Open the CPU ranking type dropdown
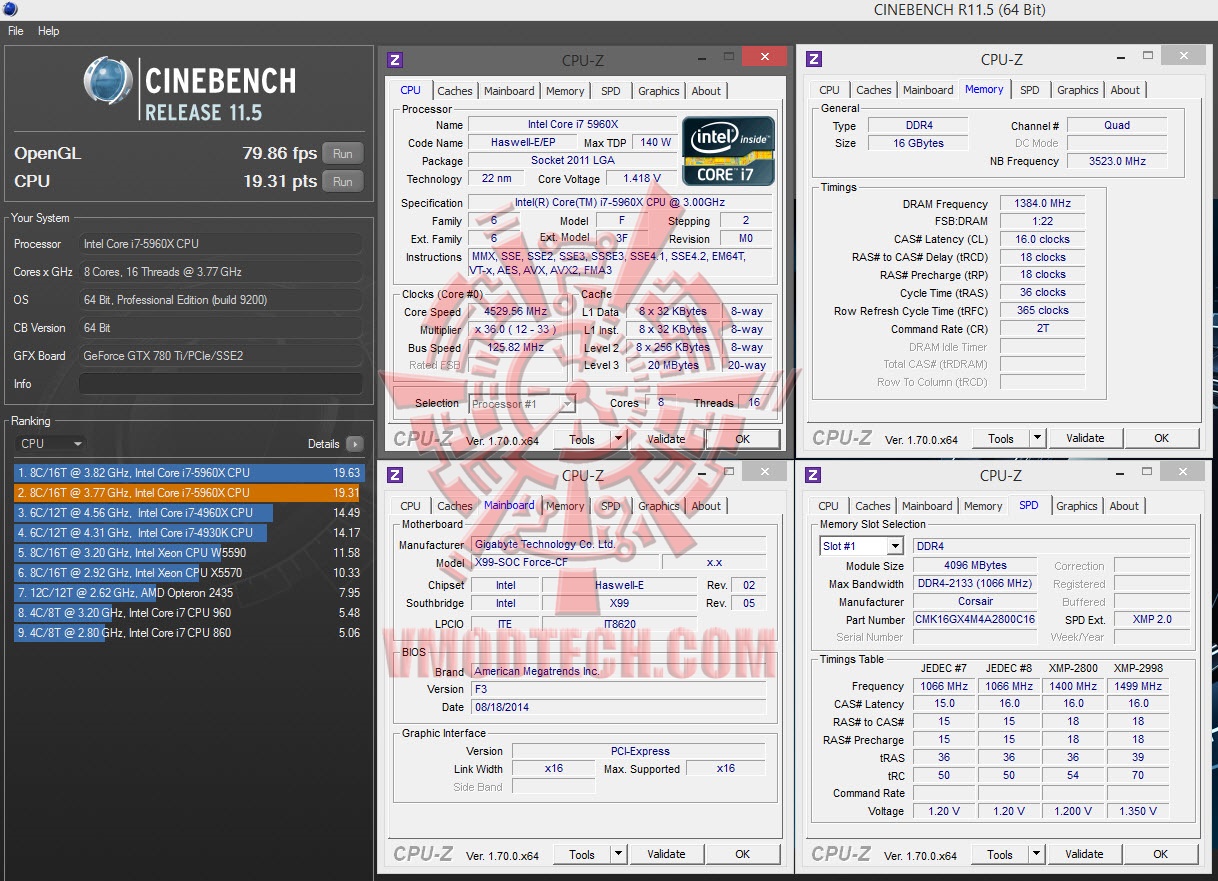1218x881 pixels. click(x=51, y=444)
